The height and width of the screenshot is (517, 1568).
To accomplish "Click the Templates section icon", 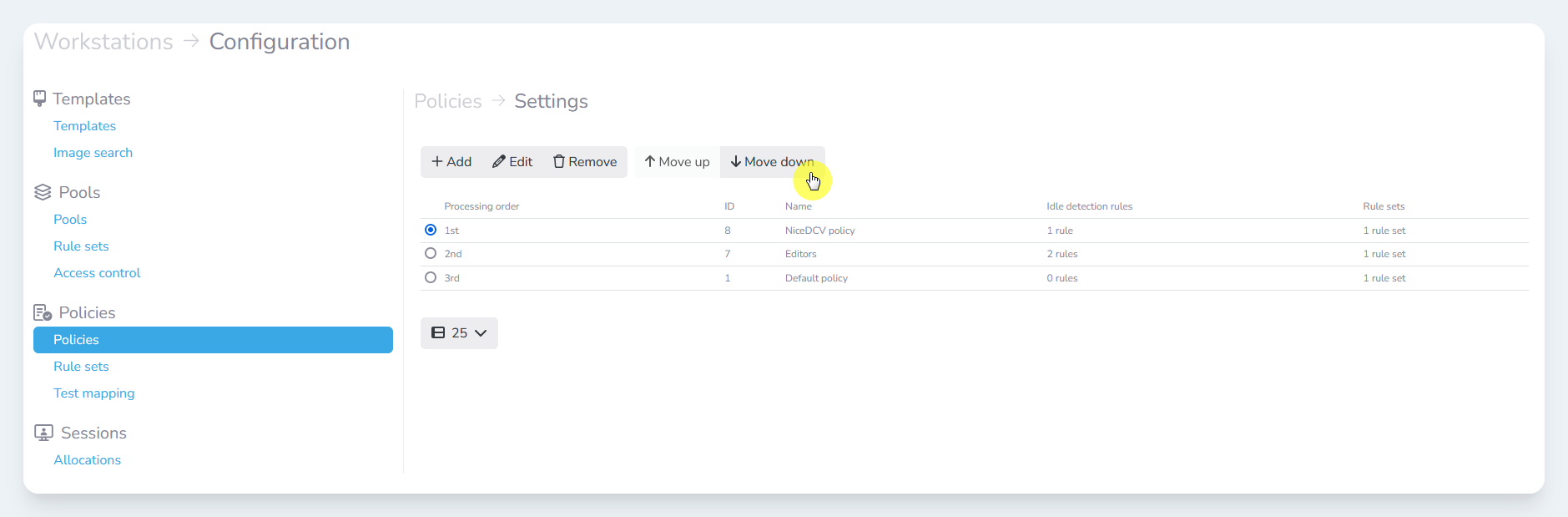I will pyautogui.click(x=39, y=99).
